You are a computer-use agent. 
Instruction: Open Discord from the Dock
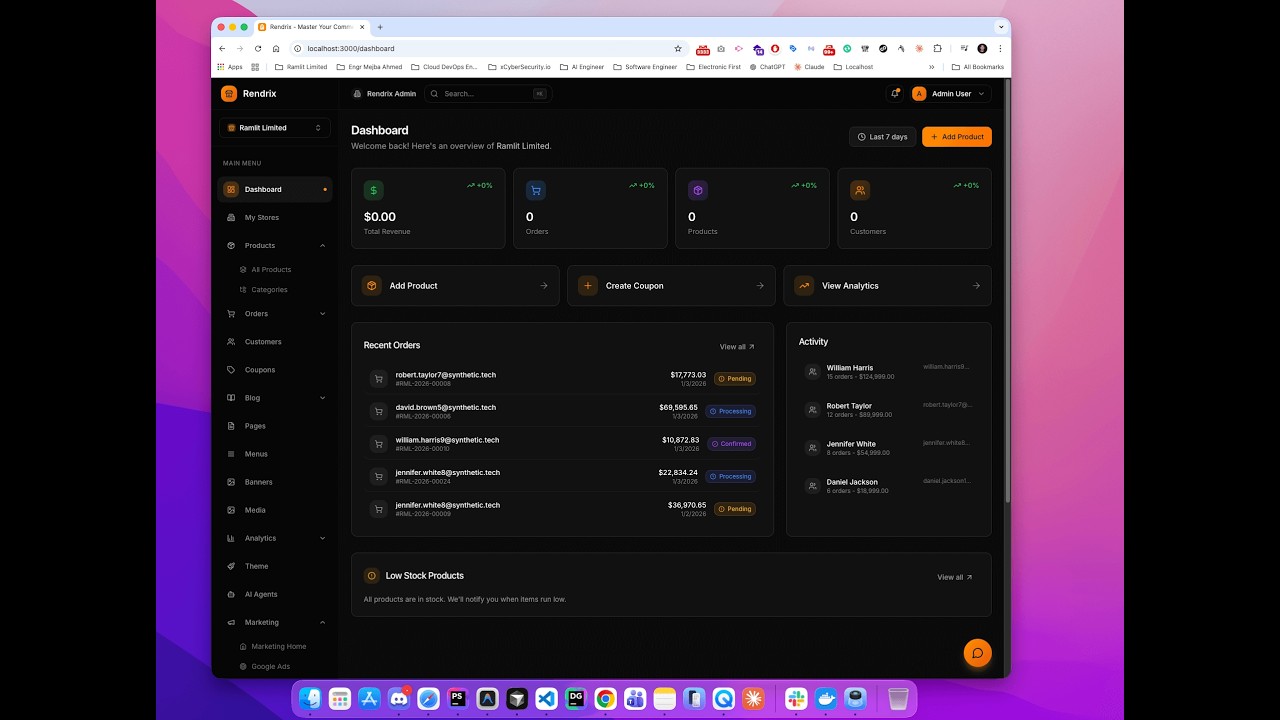pyautogui.click(x=399, y=699)
